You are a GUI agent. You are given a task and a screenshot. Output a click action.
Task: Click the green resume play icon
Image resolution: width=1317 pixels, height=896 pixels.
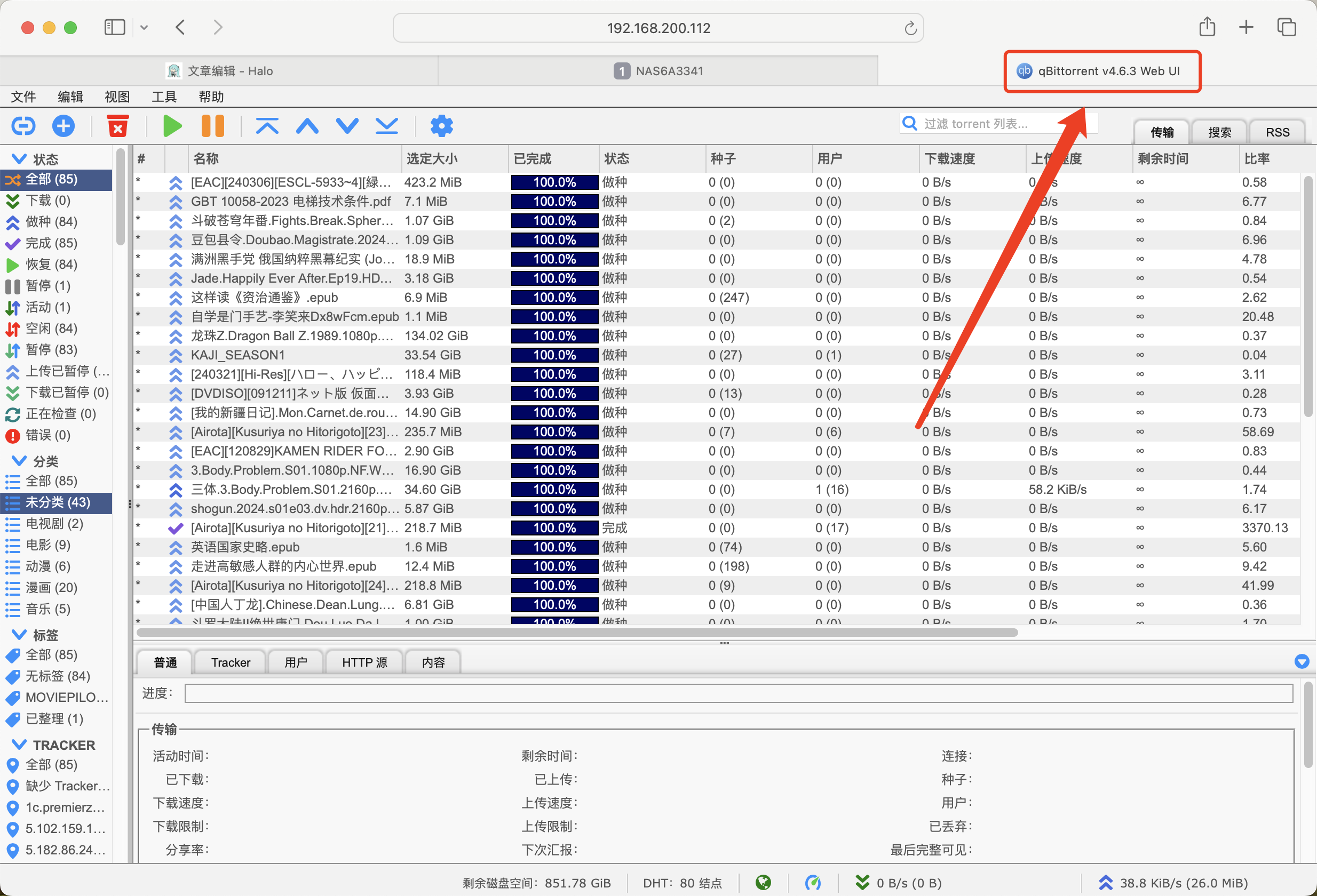[172, 126]
